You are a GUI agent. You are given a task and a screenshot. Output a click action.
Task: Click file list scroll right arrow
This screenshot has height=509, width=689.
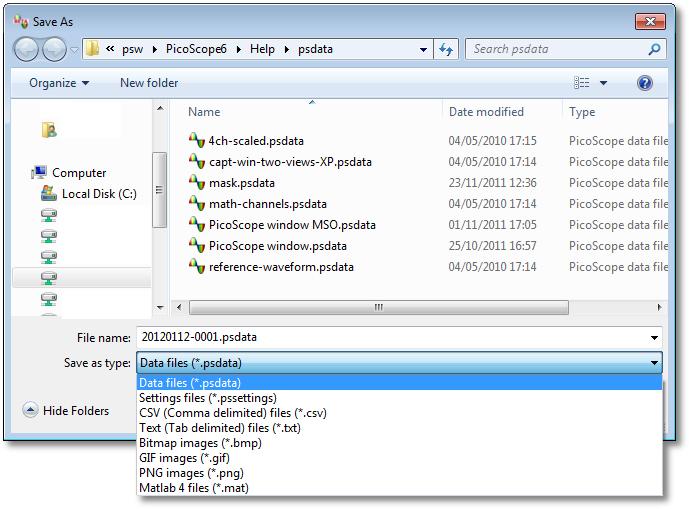click(x=659, y=307)
